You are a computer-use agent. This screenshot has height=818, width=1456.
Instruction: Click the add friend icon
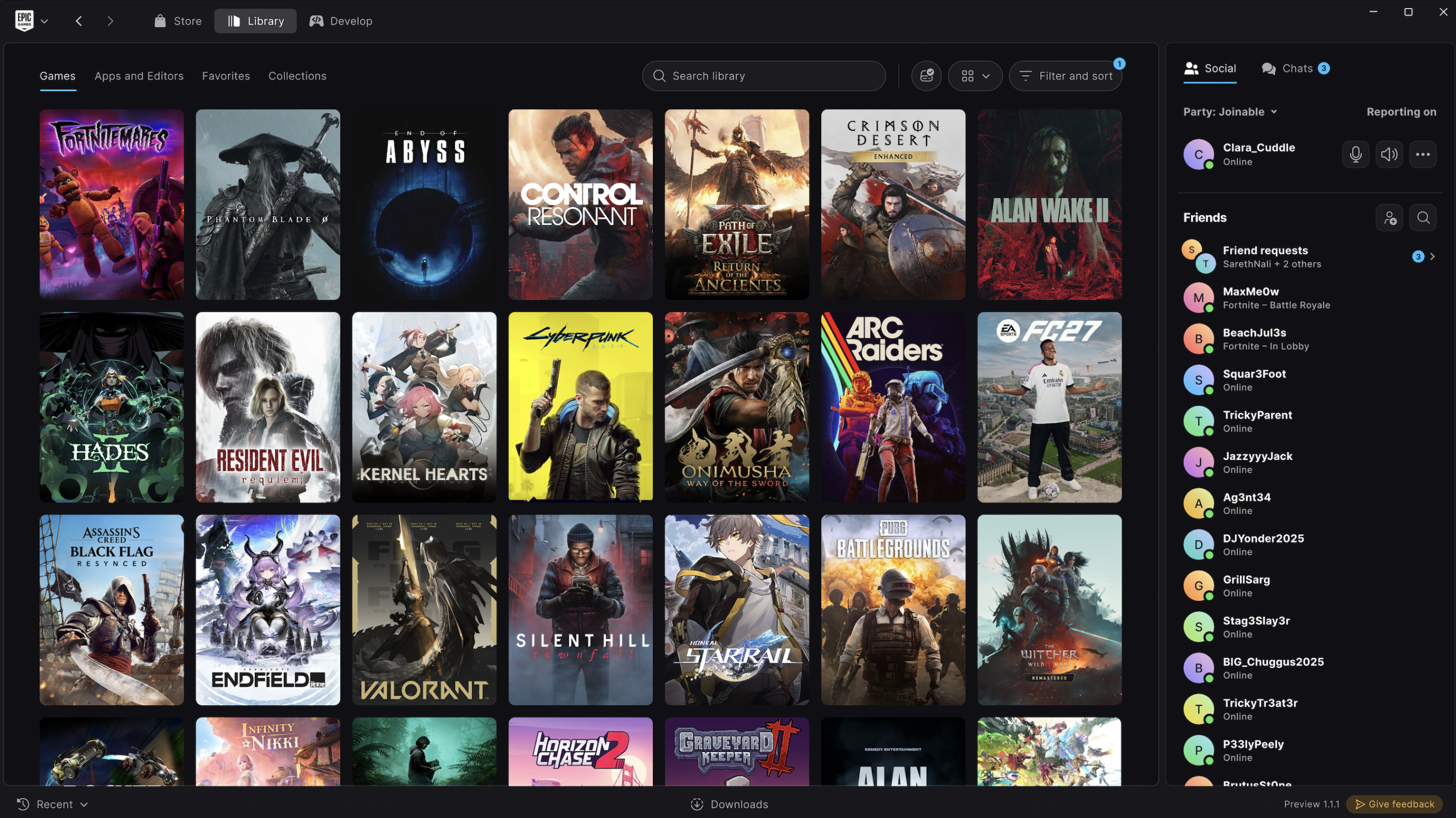pyautogui.click(x=1389, y=218)
